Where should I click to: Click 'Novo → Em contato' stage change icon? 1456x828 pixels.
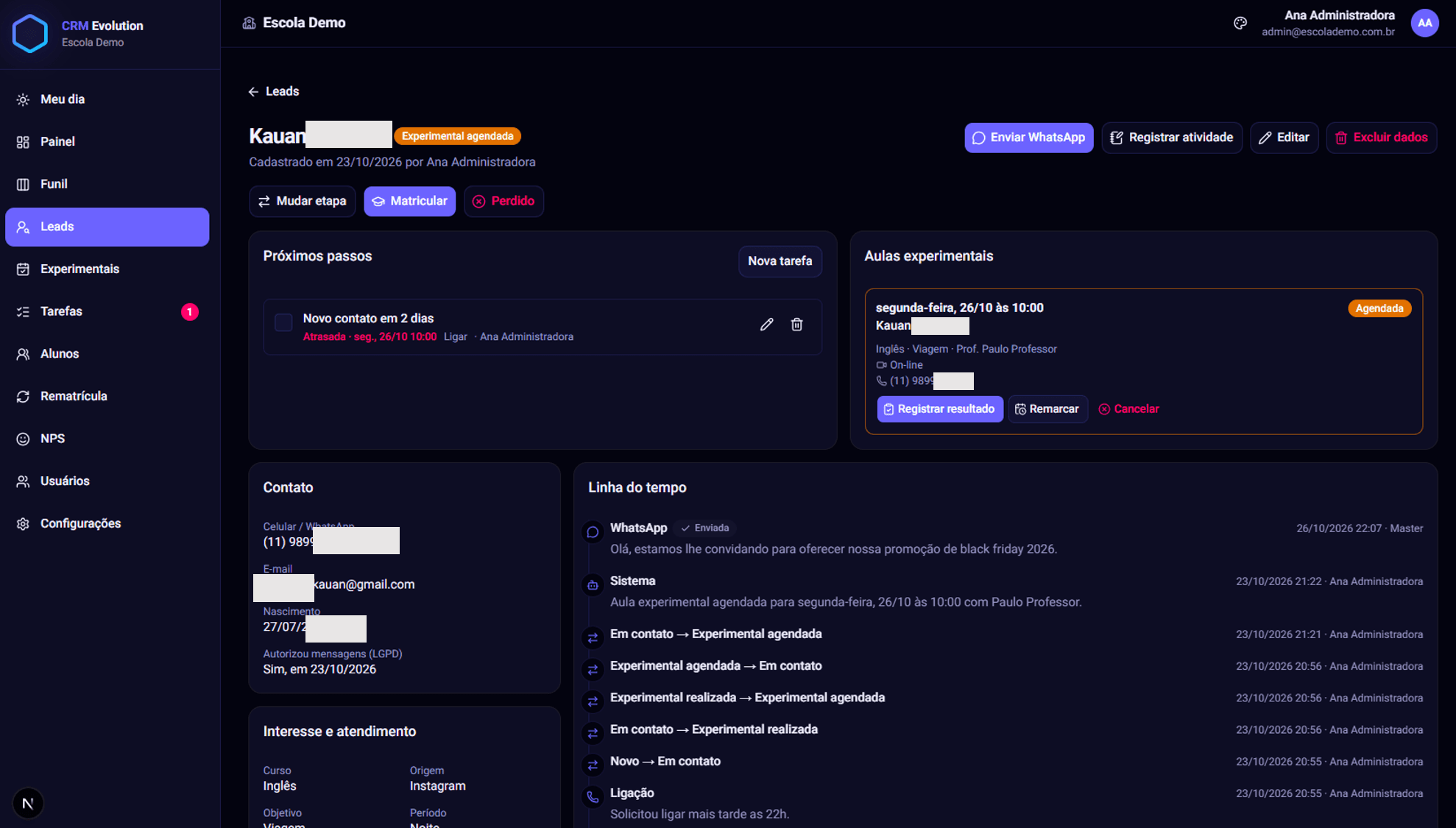pyautogui.click(x=593, y=765)
